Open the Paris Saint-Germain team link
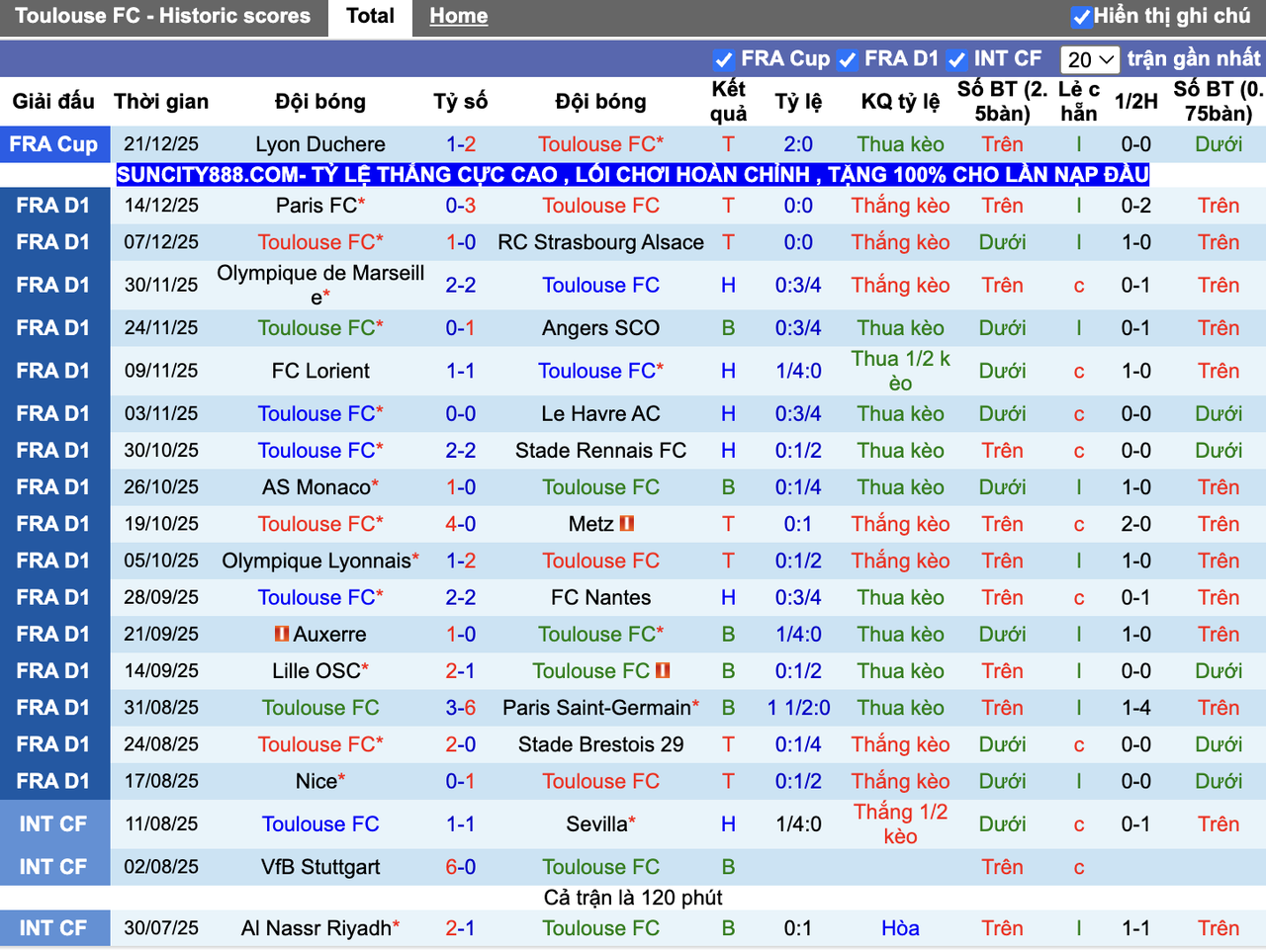 coord(596,708)
